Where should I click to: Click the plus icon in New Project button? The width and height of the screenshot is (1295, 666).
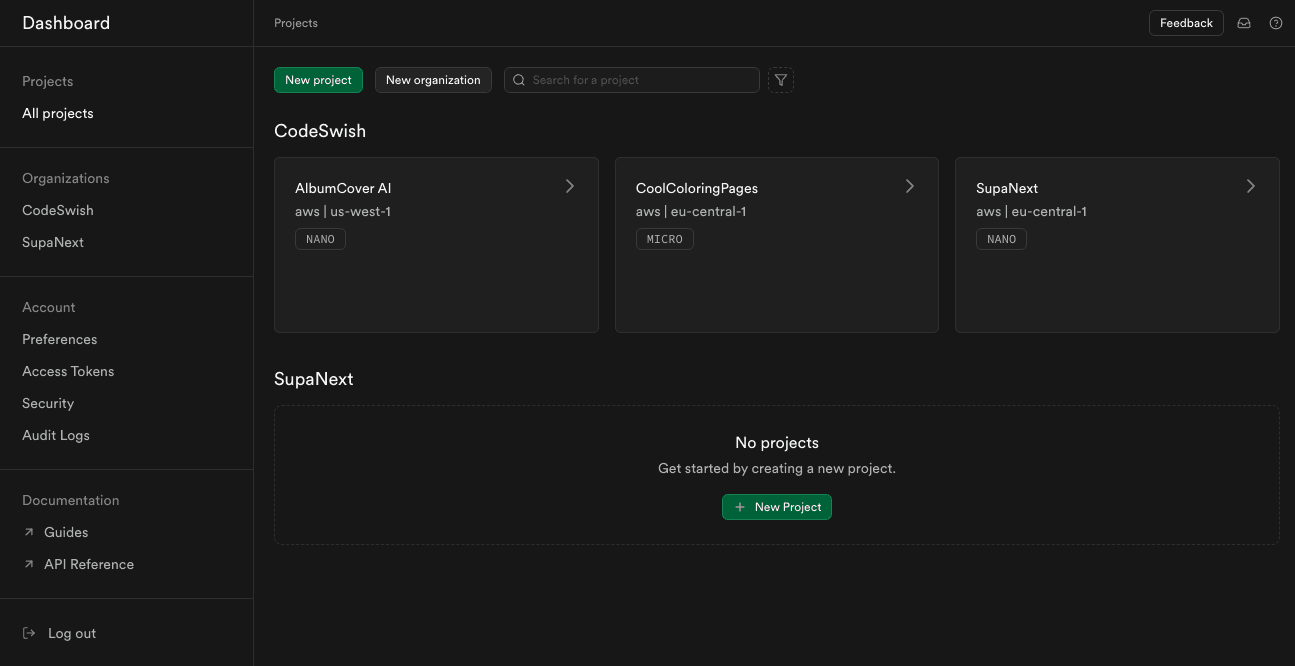pos(740,507)
